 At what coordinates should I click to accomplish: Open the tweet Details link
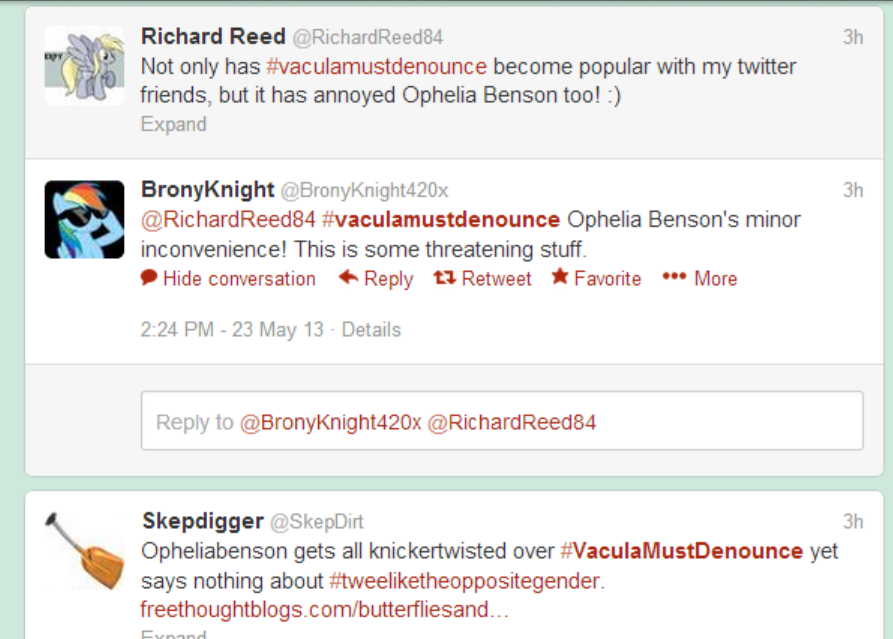[371, 330]
